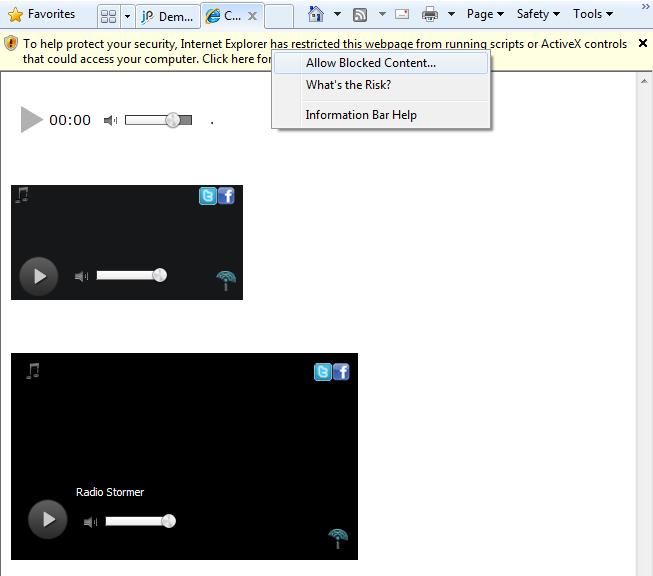The image size is (653, 576).
Task: Start playback in Radio Stormer player
Action: 48,519
